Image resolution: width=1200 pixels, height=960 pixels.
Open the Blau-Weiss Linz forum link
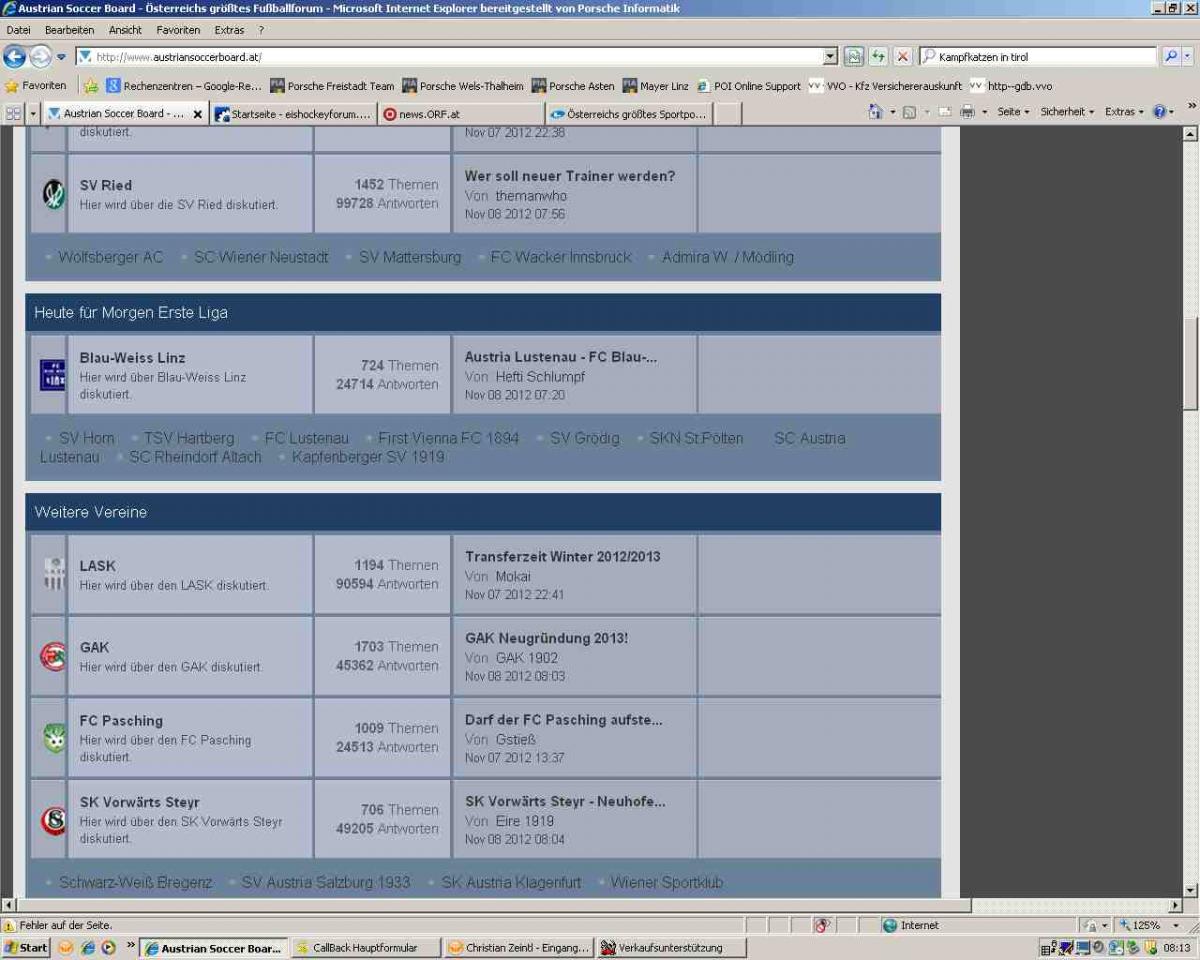pyautogui.click(x=132, y=357)
